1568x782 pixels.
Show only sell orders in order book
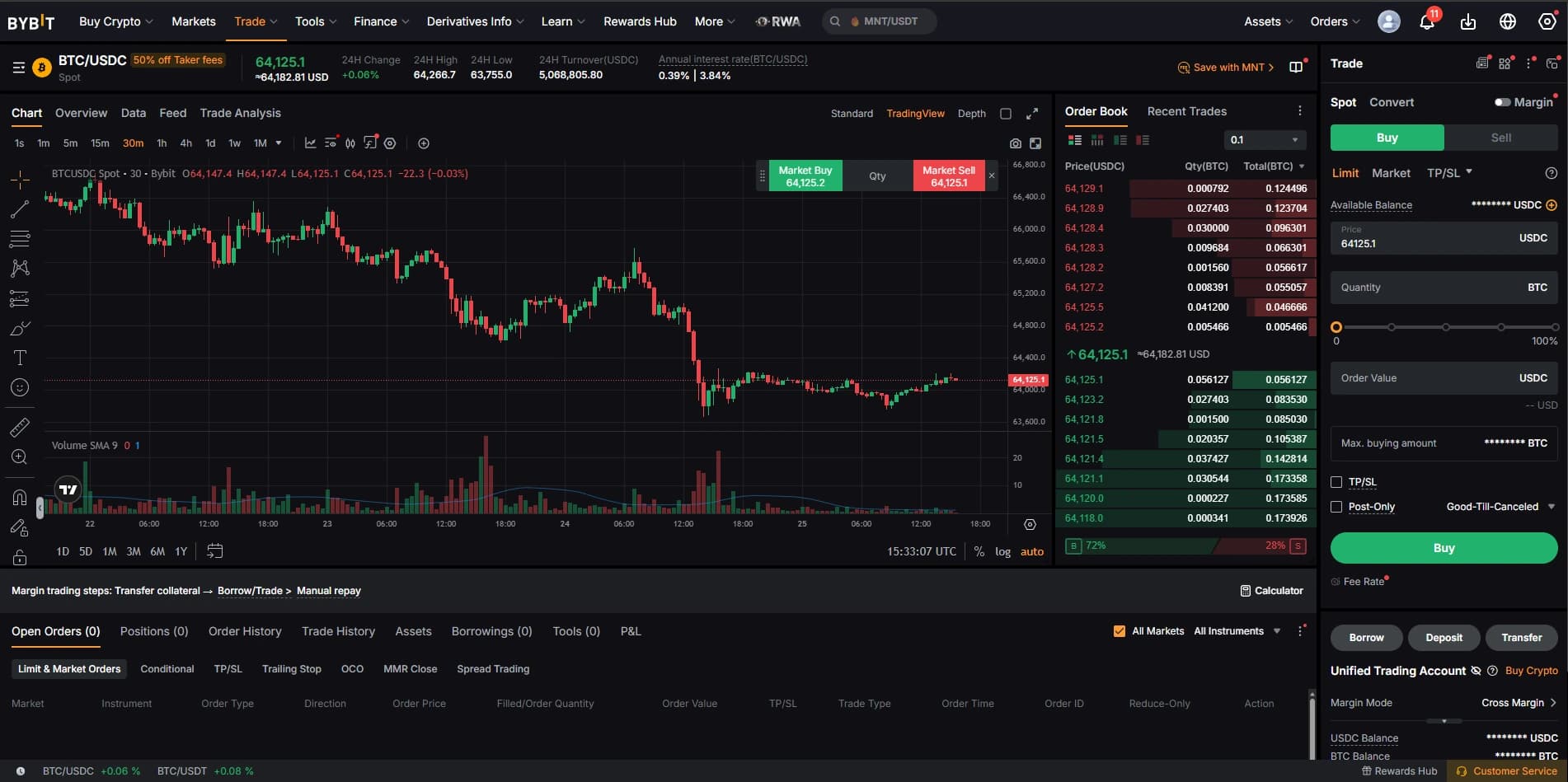pos(1143,140)
